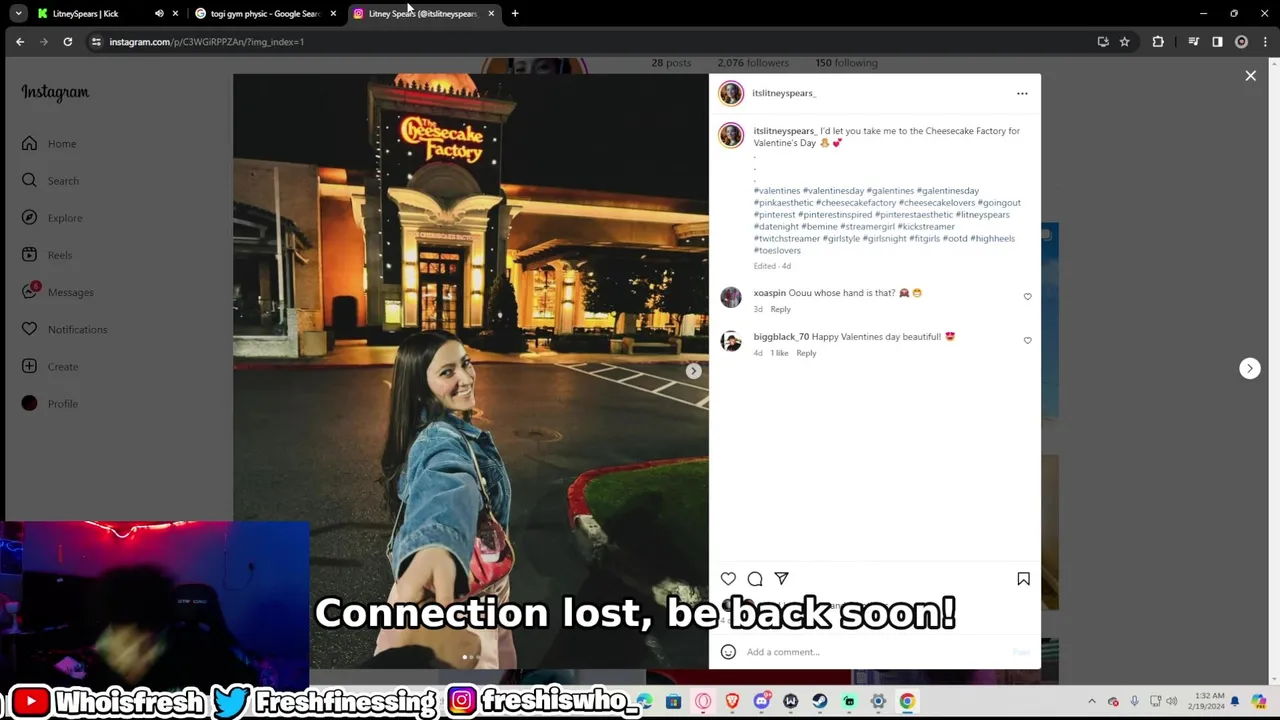
Task: Click the instagram.com address bar
Action: (x=600, y=42)
